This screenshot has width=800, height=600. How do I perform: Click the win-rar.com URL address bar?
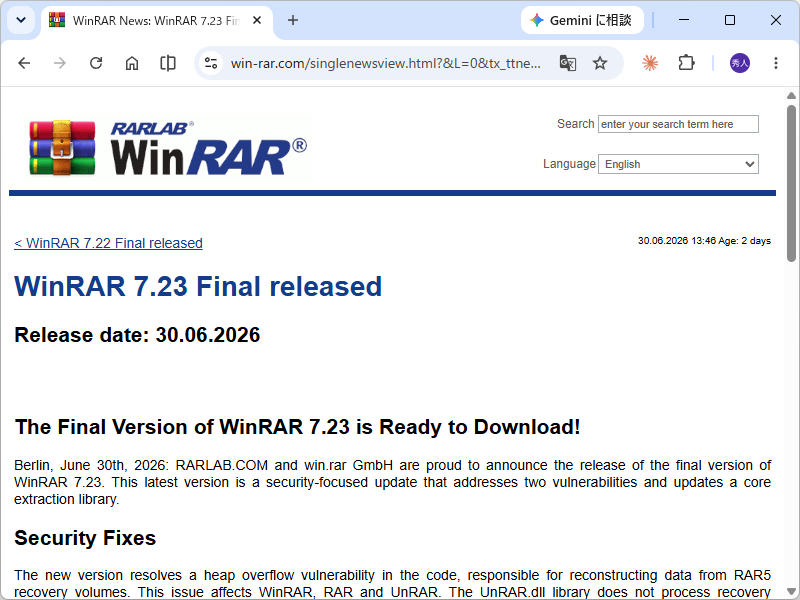(385, 63)
